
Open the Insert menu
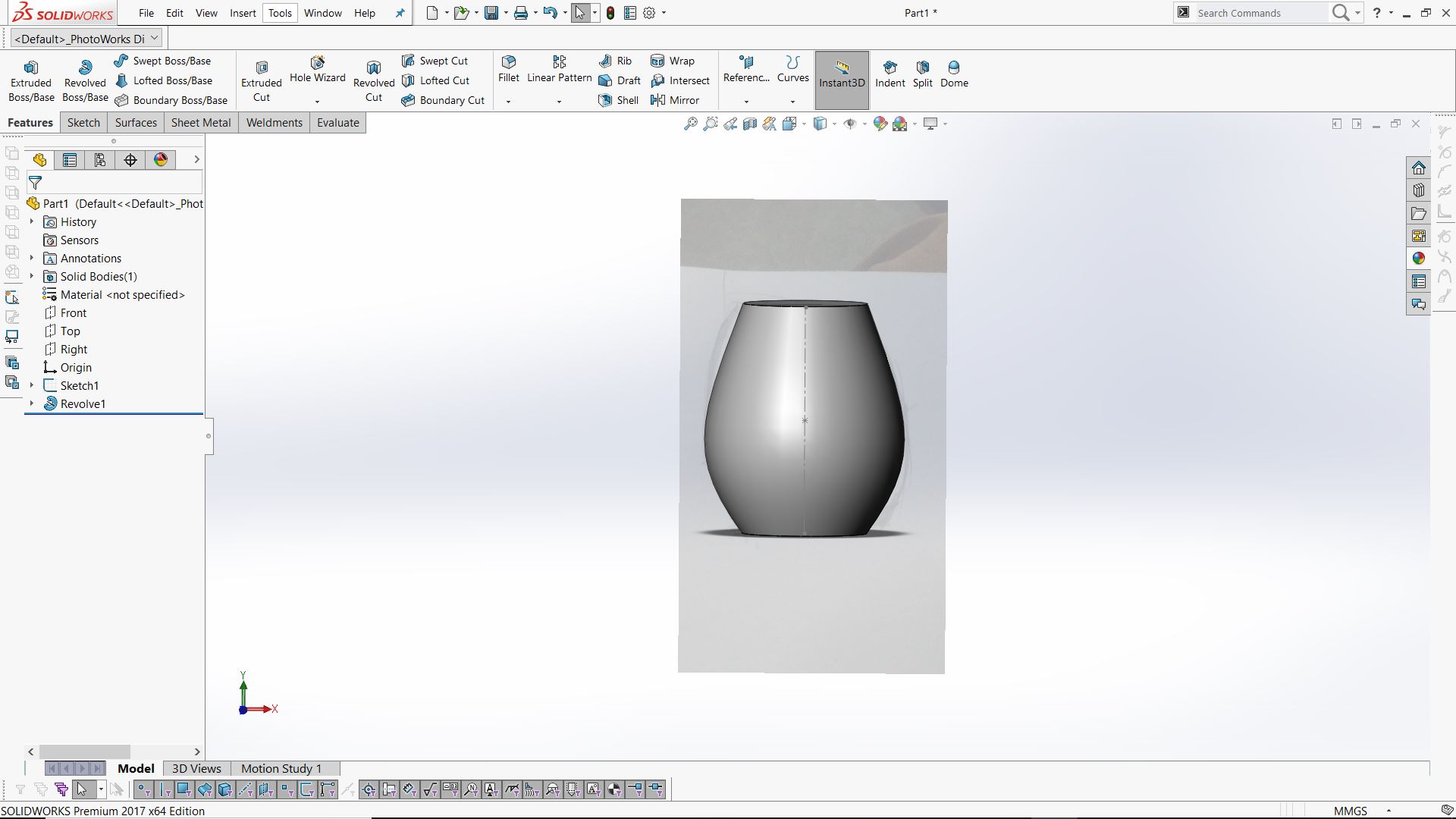pos(243,13)
